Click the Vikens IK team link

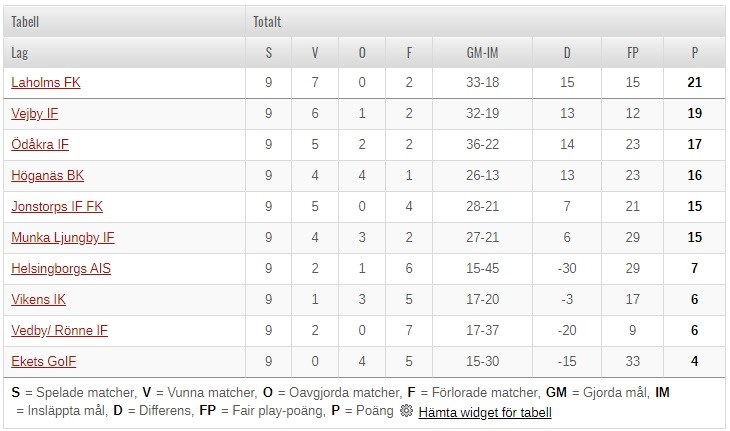39,300
